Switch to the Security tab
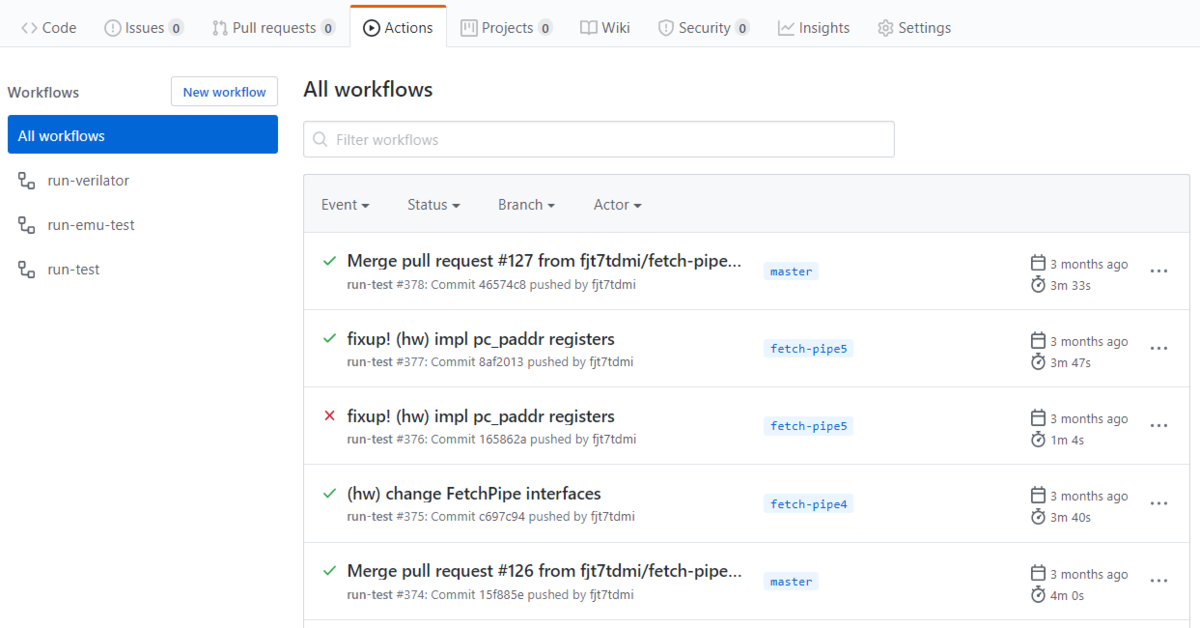 [x=703, y=28]
